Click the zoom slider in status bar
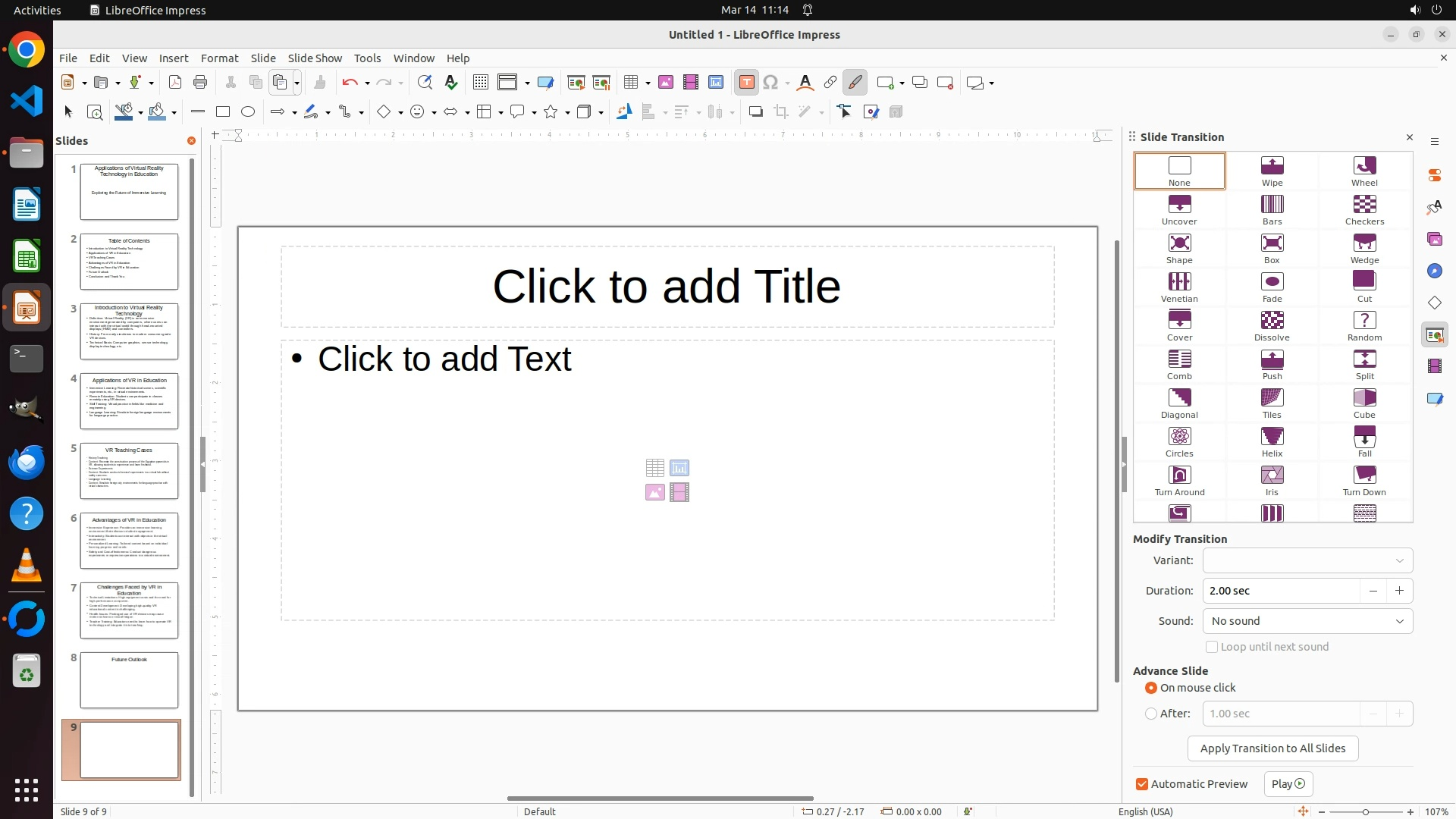The image size is (1456, 819). click(1365, 811)
